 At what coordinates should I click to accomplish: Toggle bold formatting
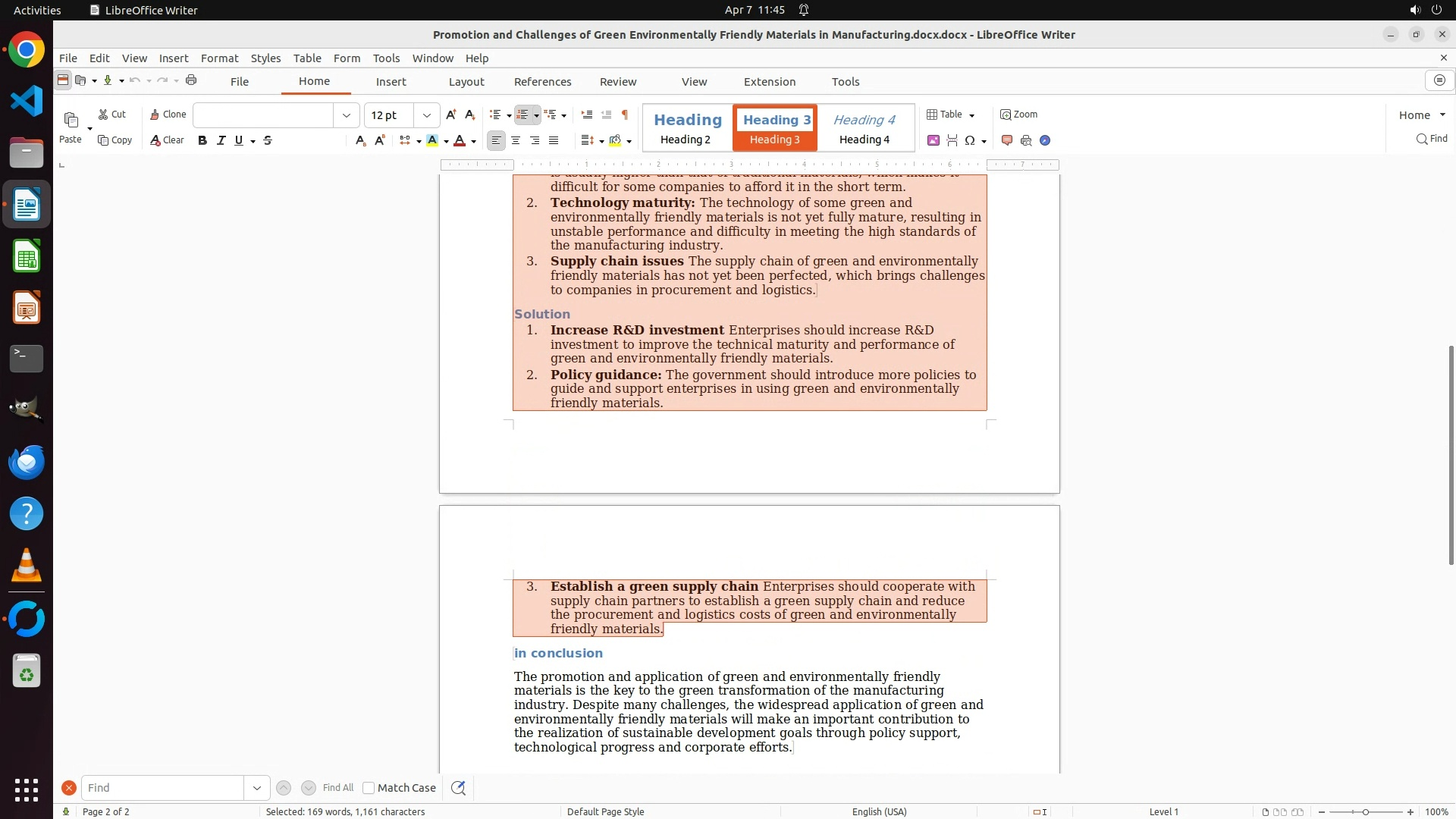click(202, 140)
